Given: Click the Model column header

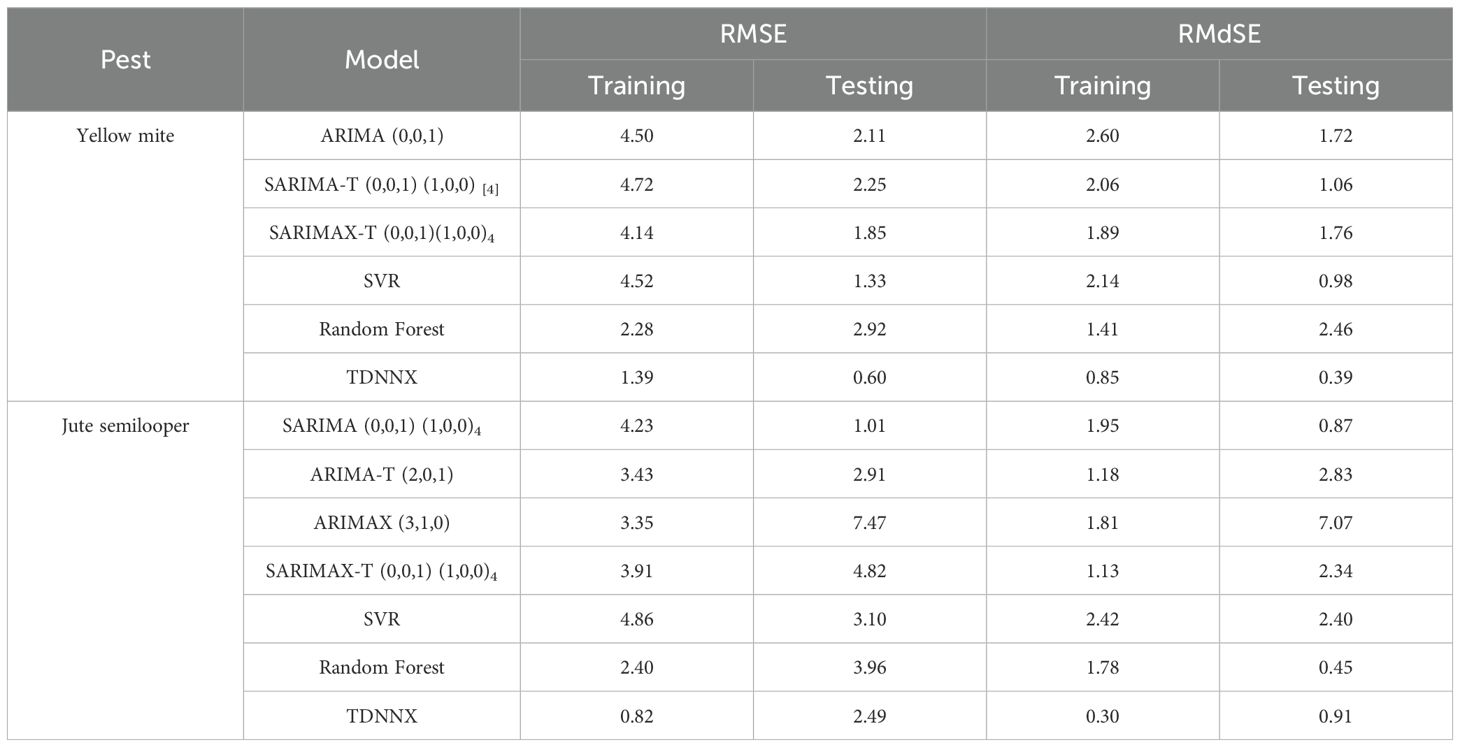Looking at the screenshot, I should point(381,60).
